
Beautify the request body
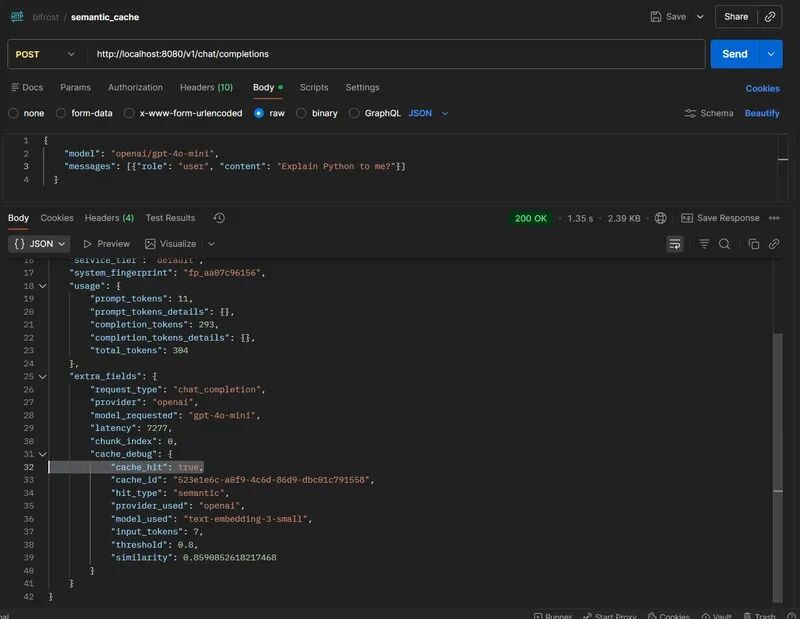click(763, 113)
